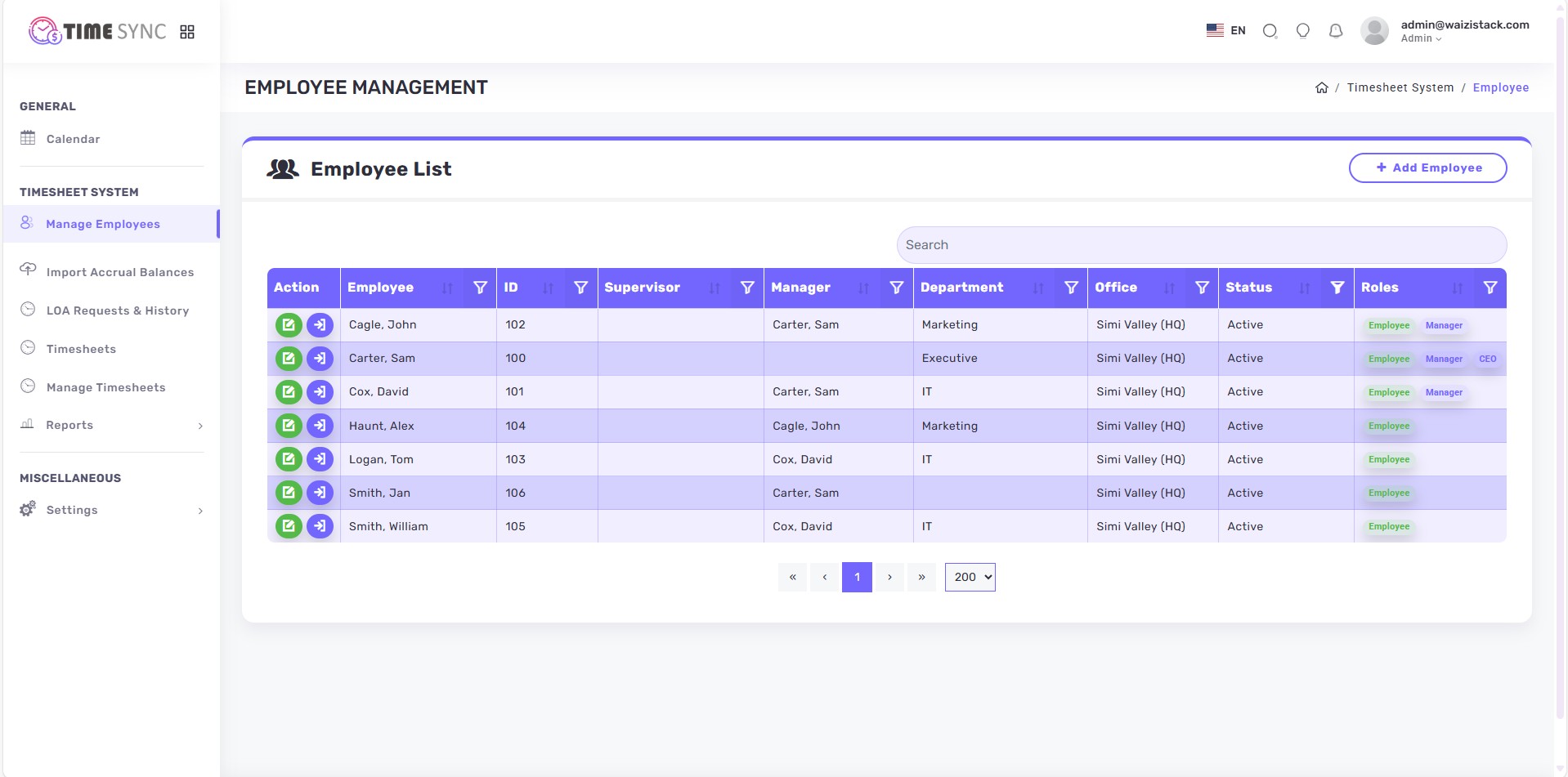
Task: Expand the Settings sidebar section
Action: [x=72, y=510]
